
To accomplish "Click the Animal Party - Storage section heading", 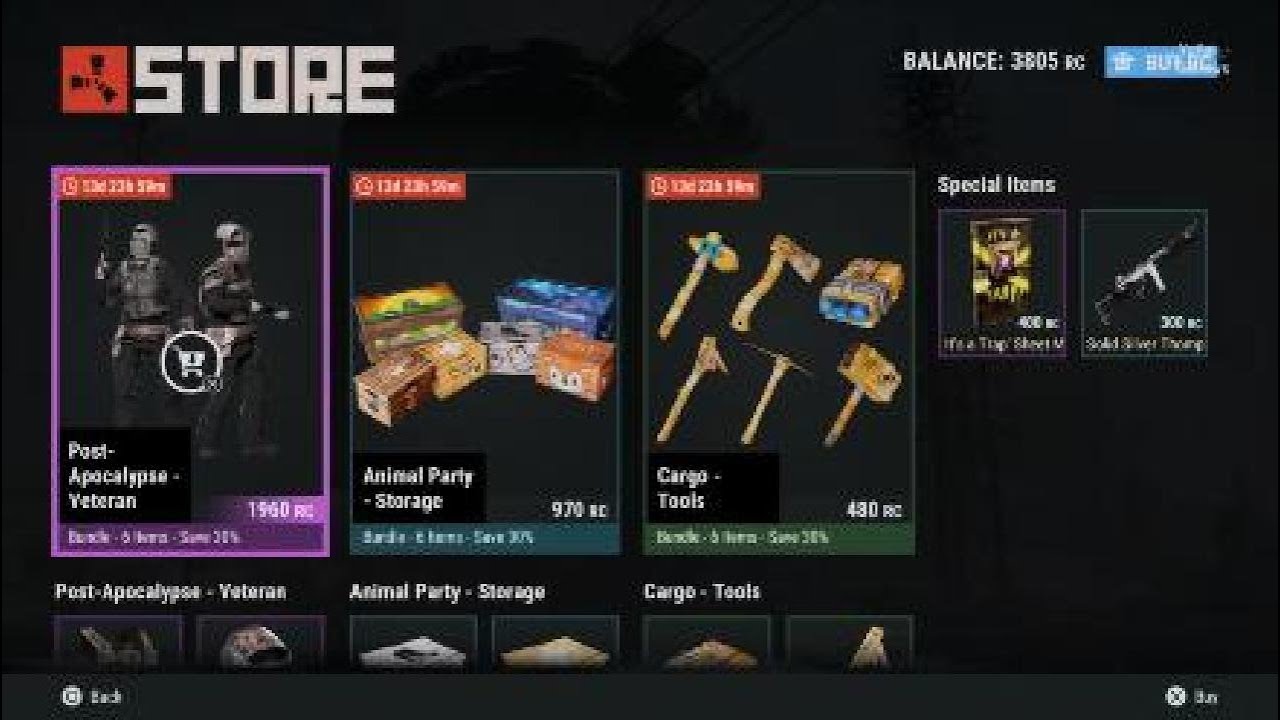I will click(x=447, y=592).
